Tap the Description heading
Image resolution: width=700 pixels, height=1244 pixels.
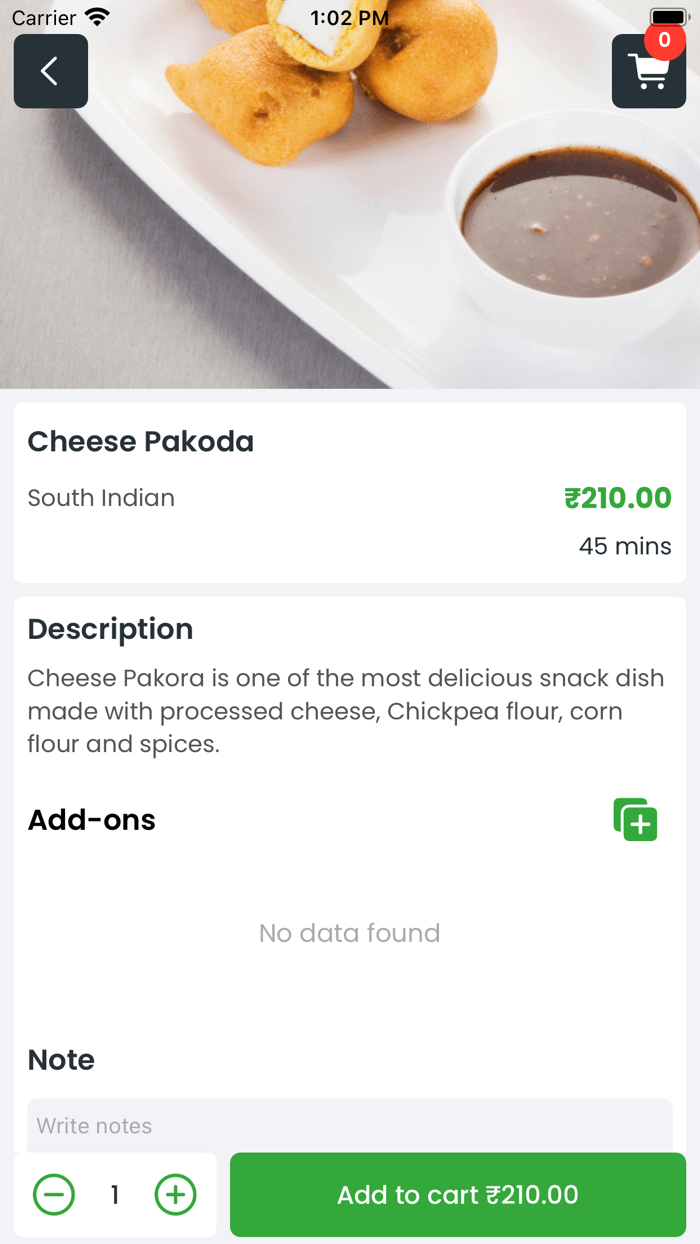point(110,629)
